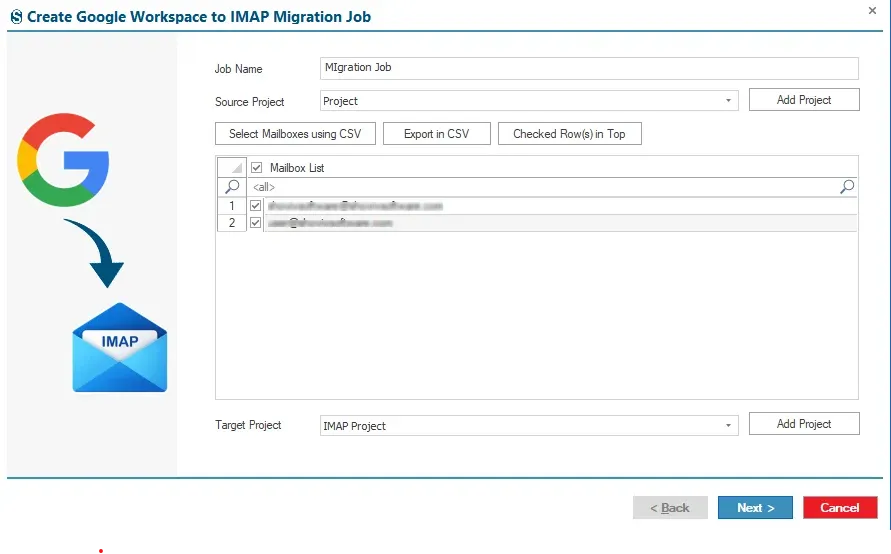Click Select Mailboxes using CSV button
Screen dimensions: 891x554
[295, 134]
